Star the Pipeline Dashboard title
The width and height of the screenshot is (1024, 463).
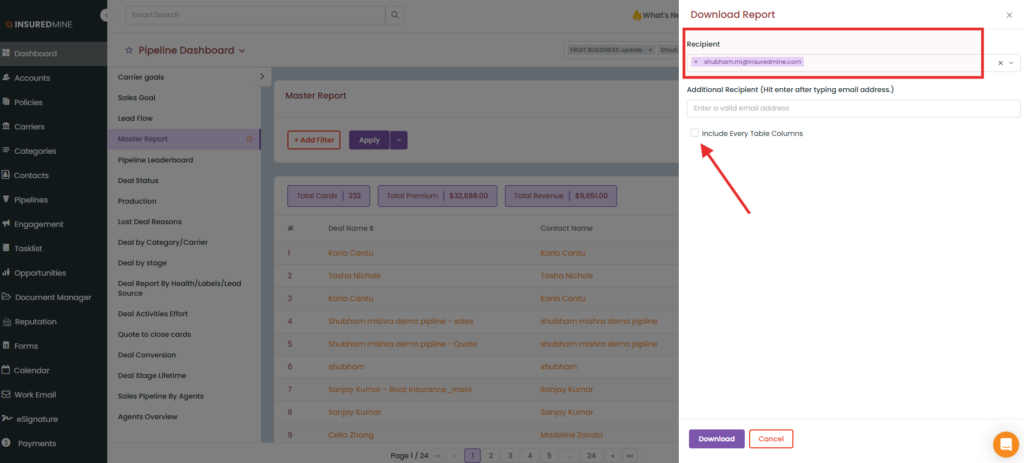click(x=129, y=50)
